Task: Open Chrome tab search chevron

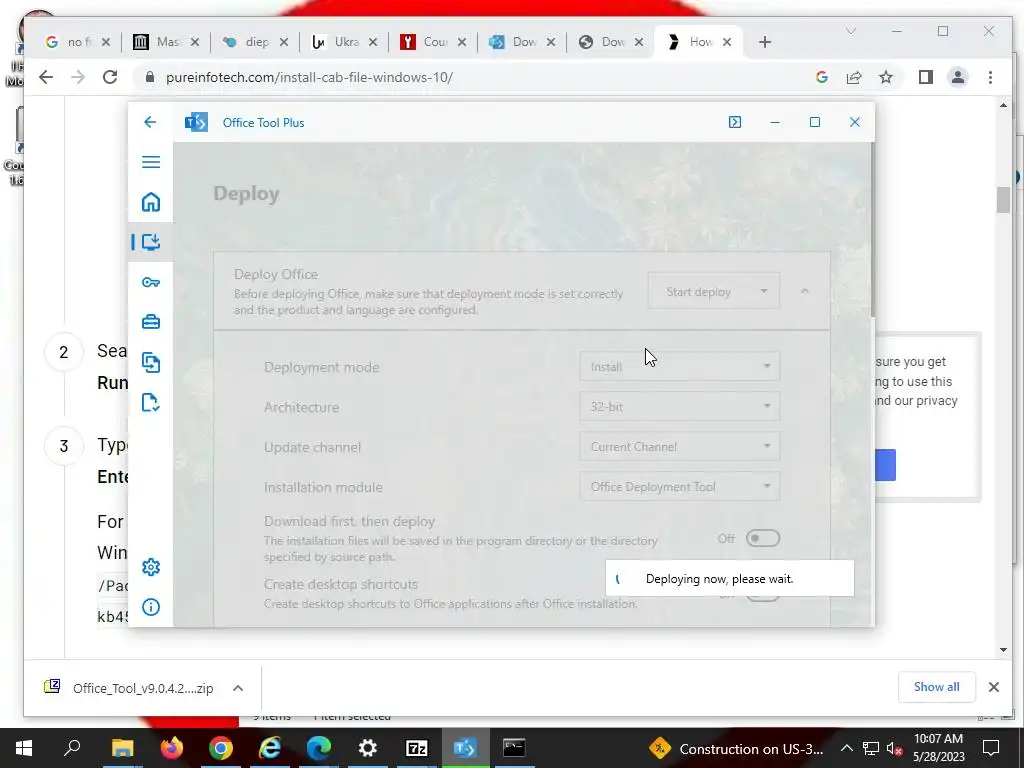Action: click(850, 31)
